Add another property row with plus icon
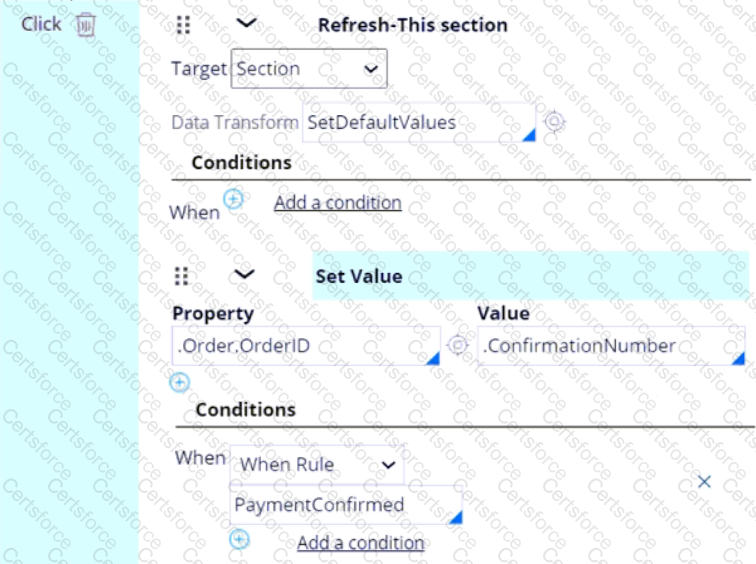 (x=180, y=383)
